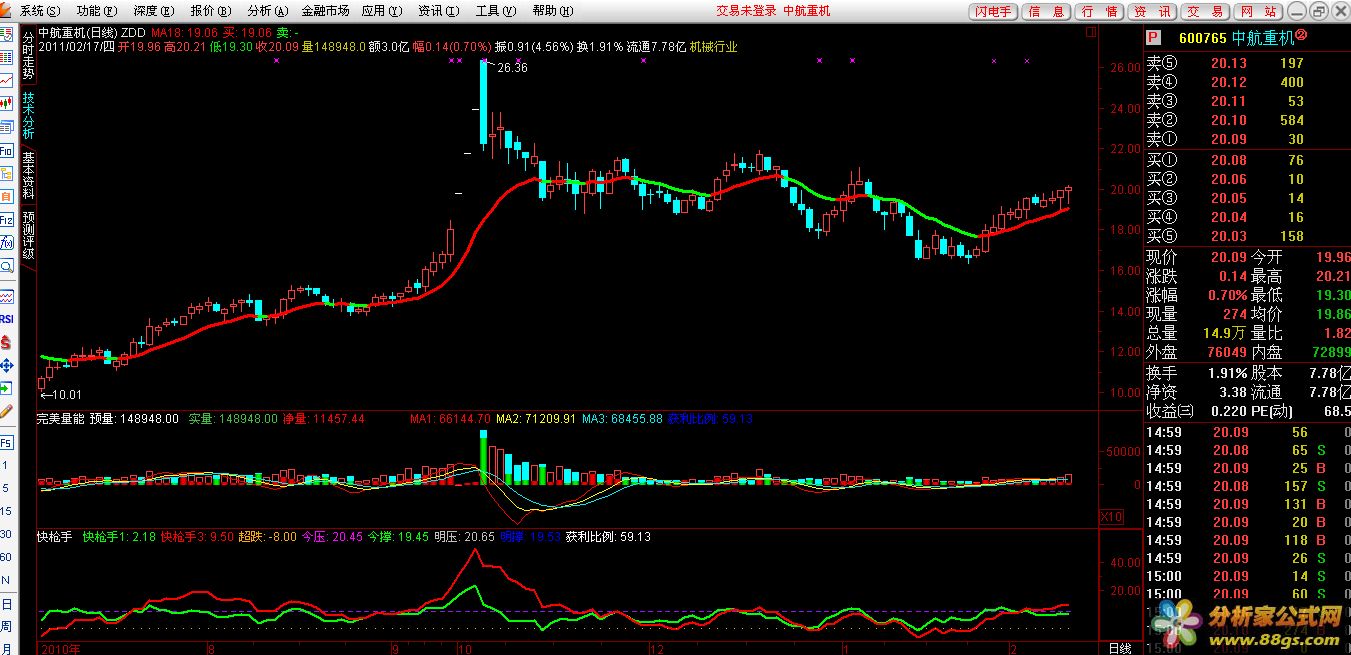Image resolution: width=1351 pixels, height=655 pixels.
Task: Select the N period button
Action: (6, 580)
